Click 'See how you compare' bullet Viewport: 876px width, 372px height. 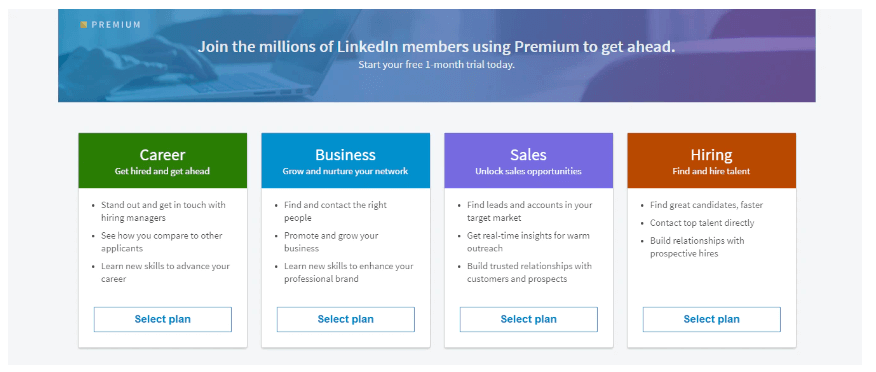[161, 242]
